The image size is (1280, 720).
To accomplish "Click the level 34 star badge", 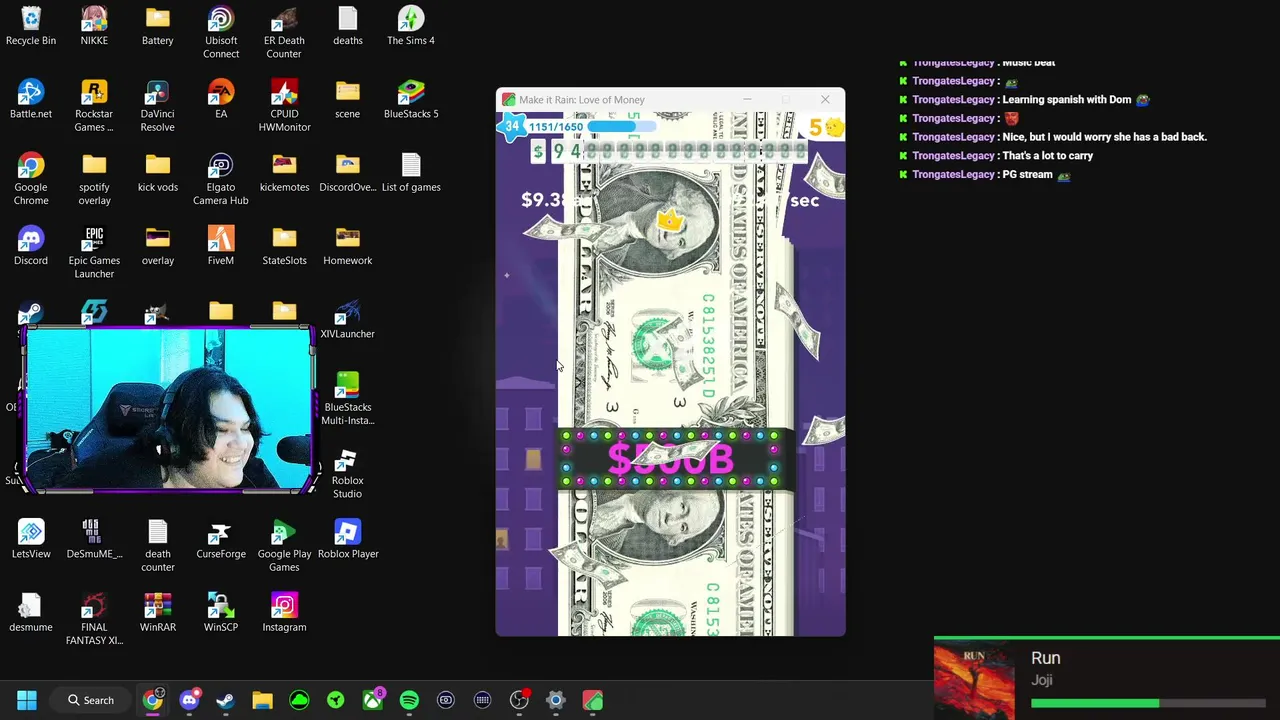I will click(513, 127).
